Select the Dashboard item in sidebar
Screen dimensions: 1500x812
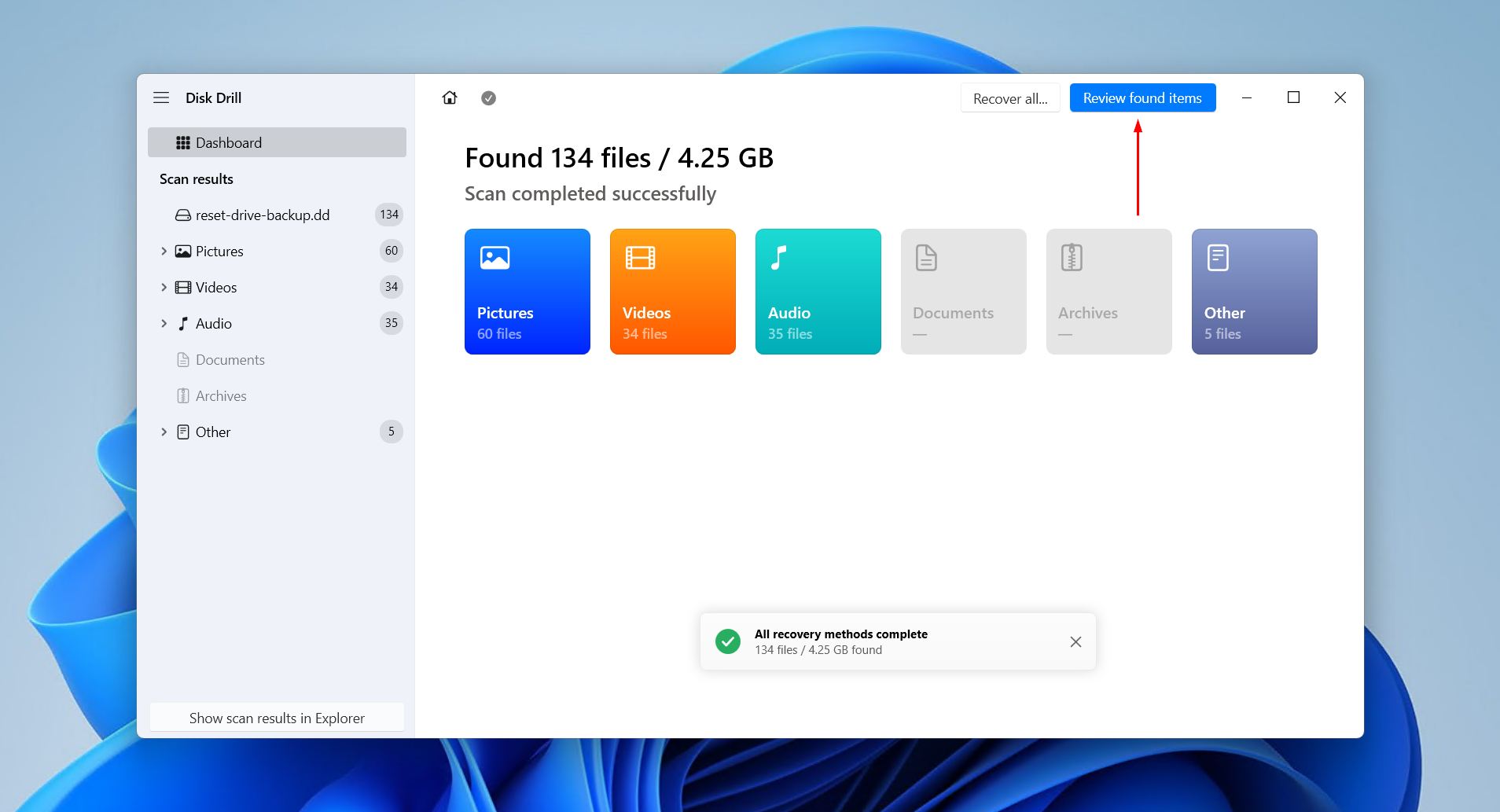point(277,142)
